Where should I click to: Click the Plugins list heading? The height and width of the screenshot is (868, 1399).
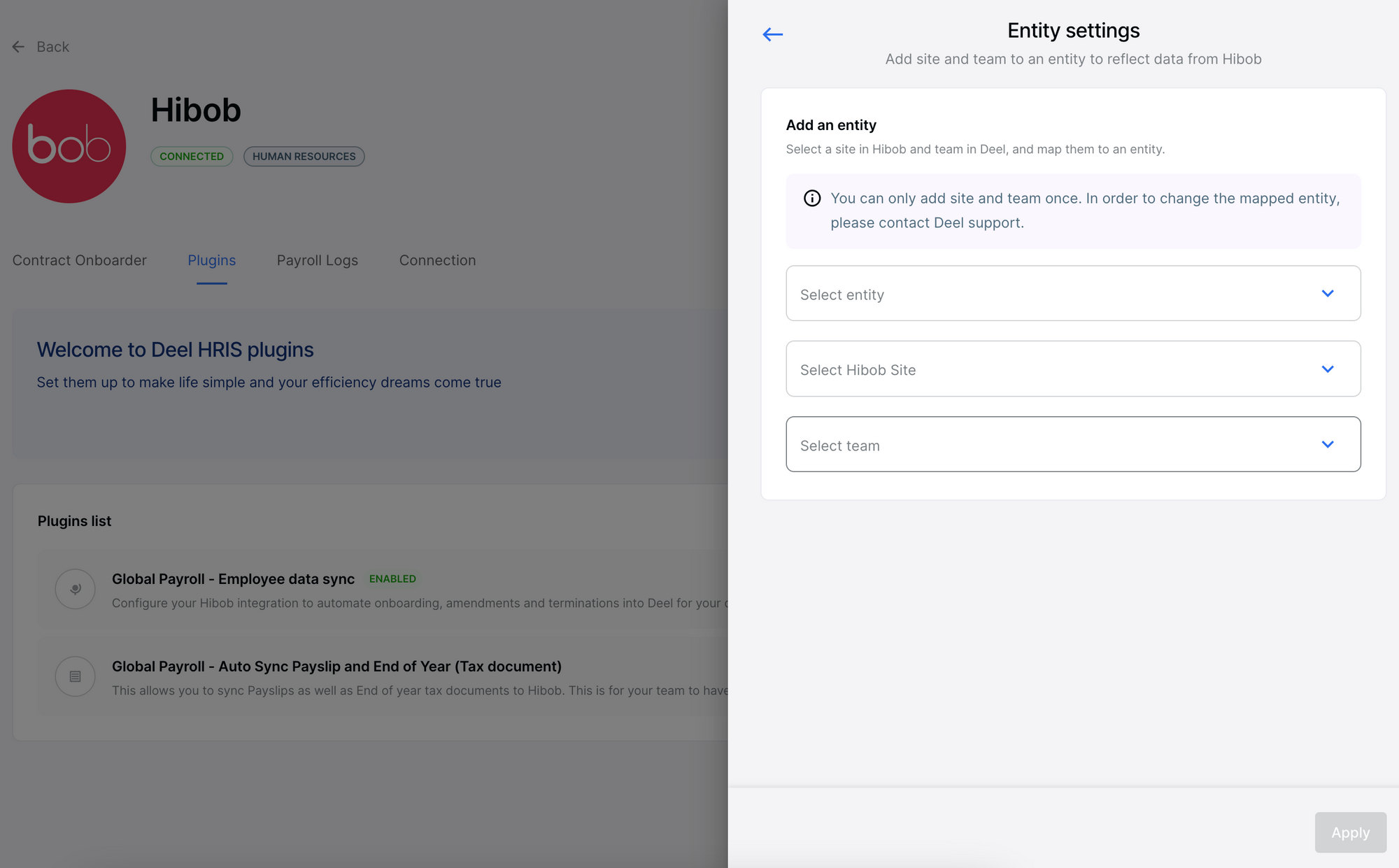[74, 521]
